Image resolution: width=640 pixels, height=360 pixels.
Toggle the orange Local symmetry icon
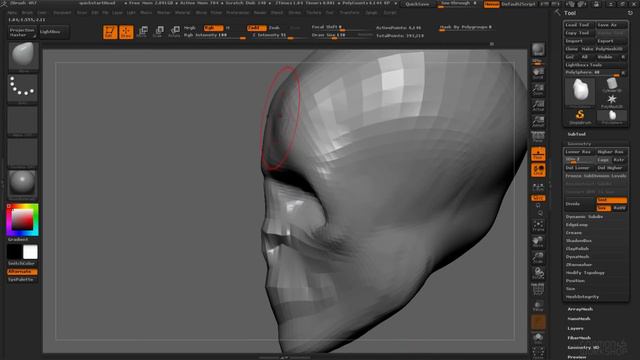click(538, 170)
